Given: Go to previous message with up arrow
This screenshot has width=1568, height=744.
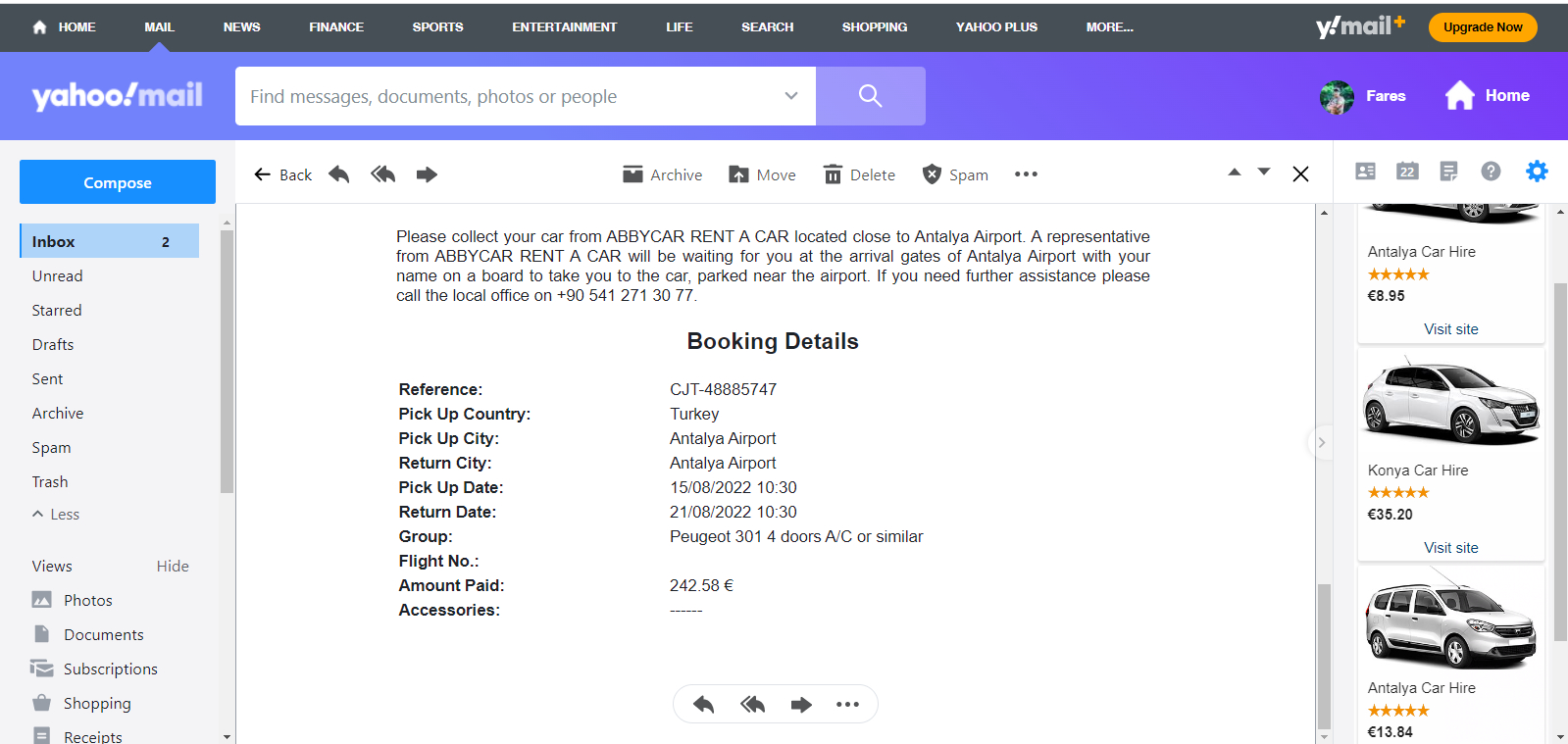Looking at the screenshot, I should [1235, 173].
